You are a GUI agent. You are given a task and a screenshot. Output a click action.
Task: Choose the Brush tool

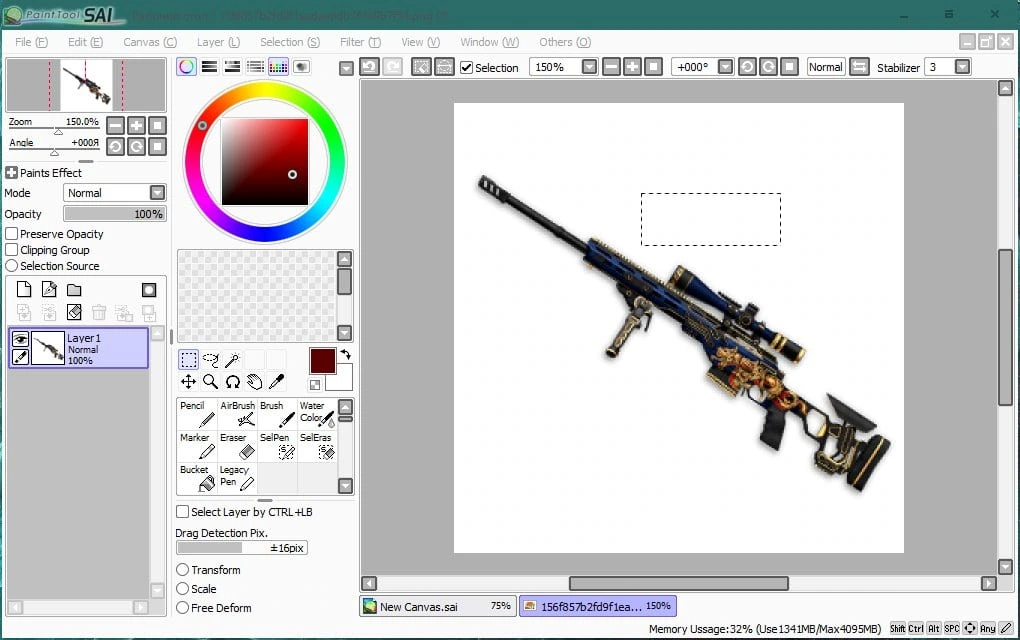coord(277,414)
